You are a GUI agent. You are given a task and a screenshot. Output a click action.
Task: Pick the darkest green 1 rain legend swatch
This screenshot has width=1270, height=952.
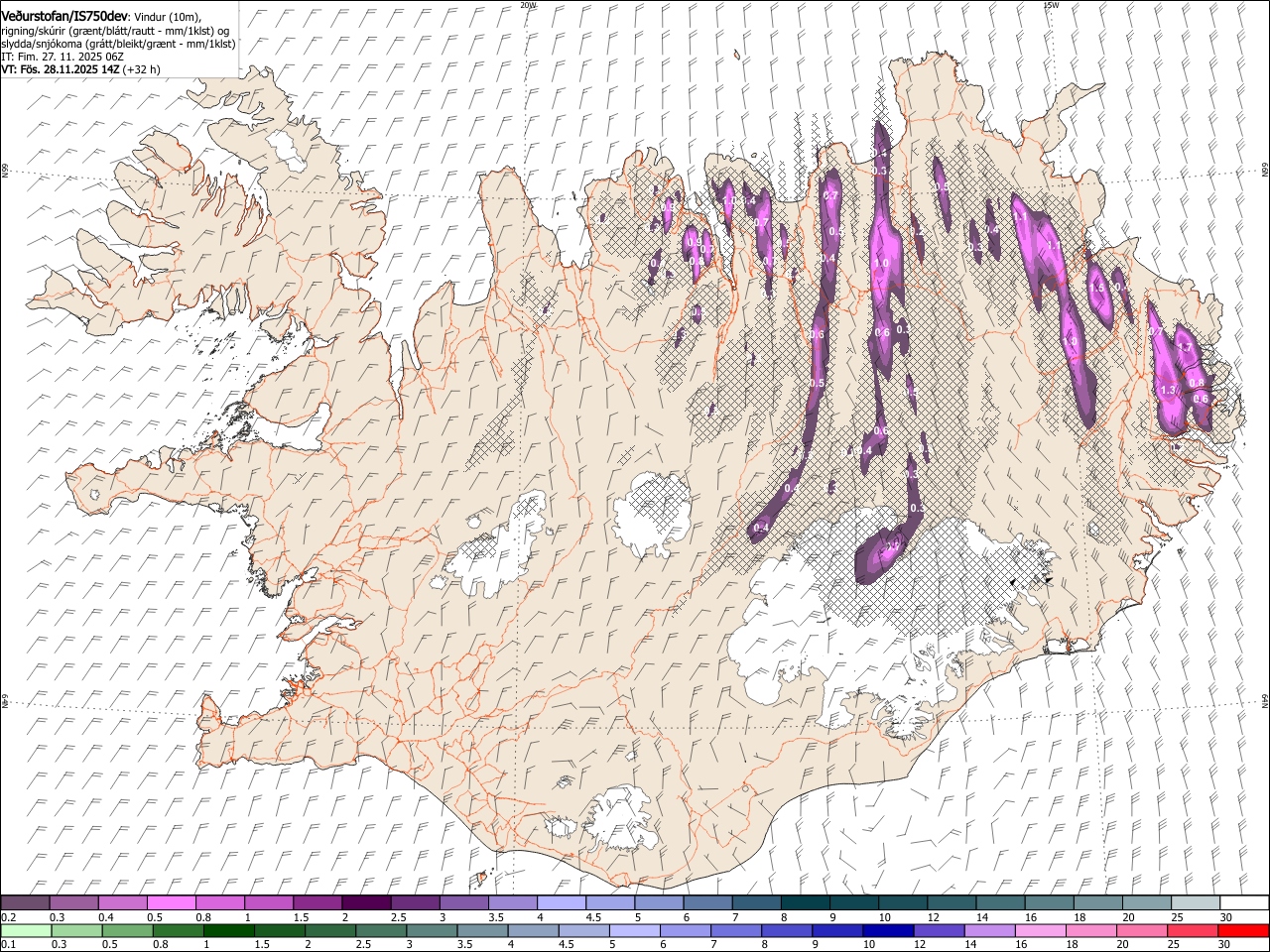click(229, 930)
